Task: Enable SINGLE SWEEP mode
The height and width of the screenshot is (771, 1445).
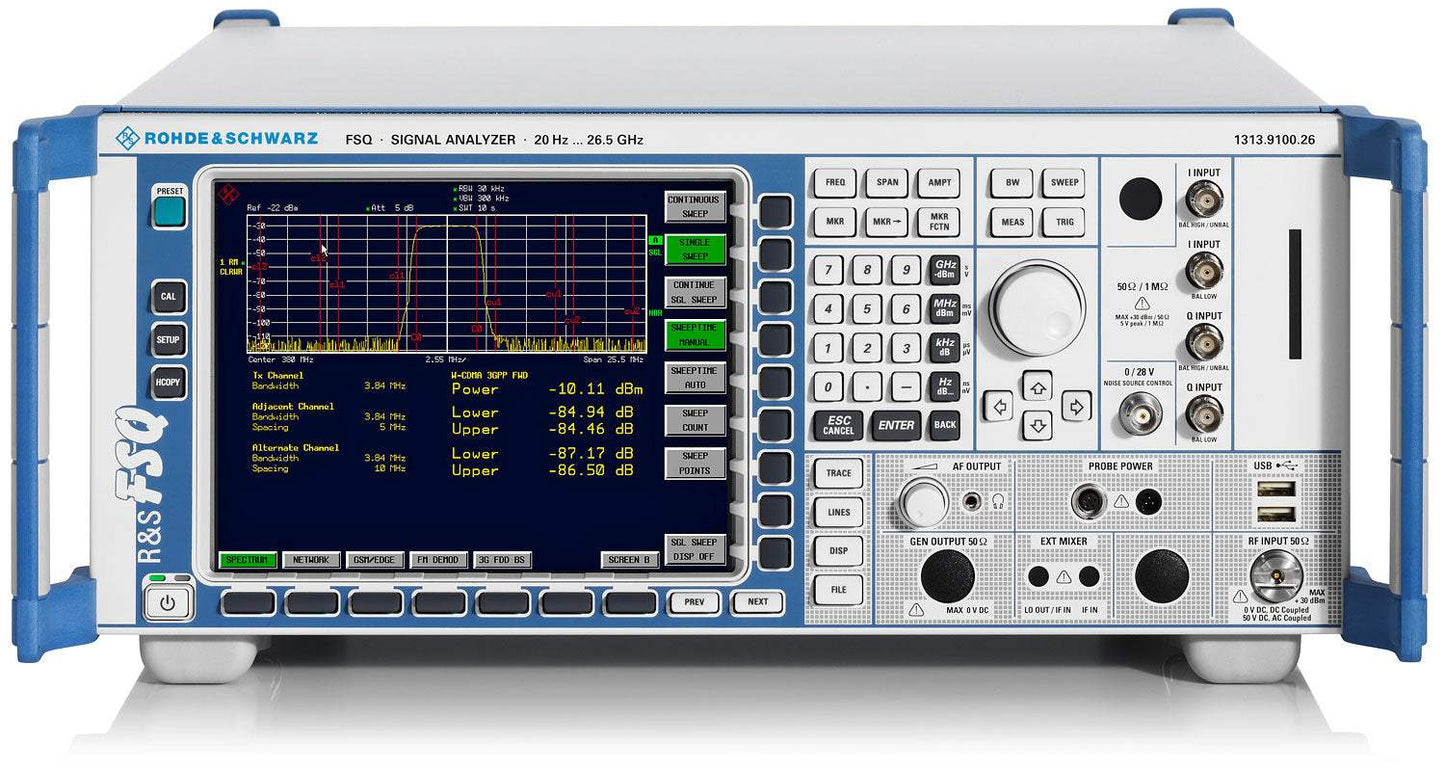Action: point(694,248)
